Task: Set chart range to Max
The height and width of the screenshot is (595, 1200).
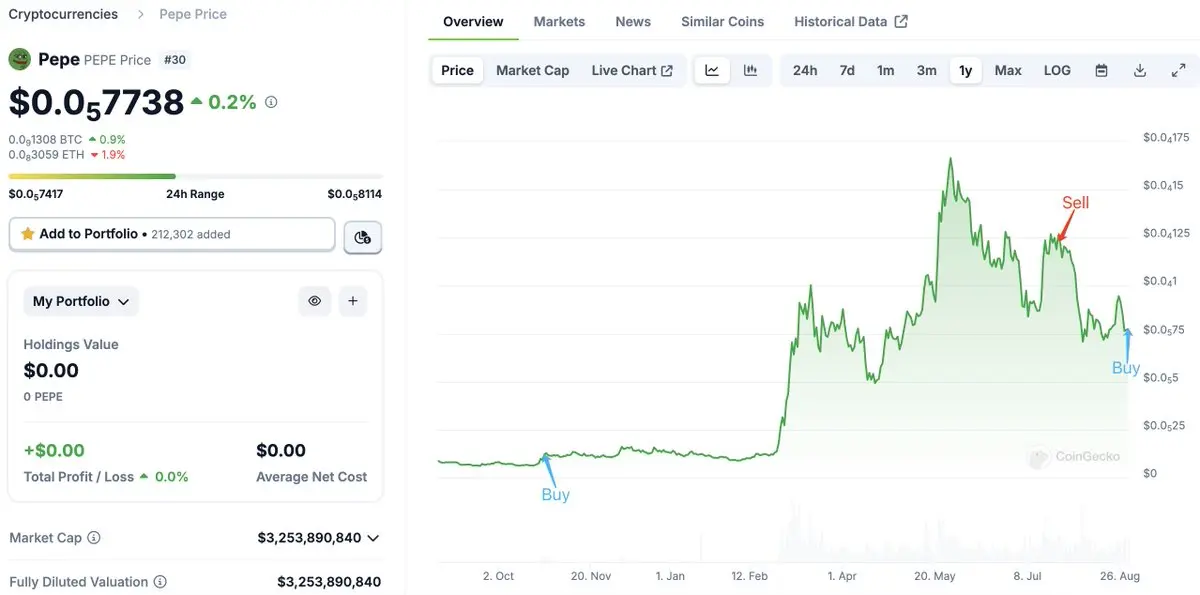Action: pyautogui.click(x=1008, y=70)
